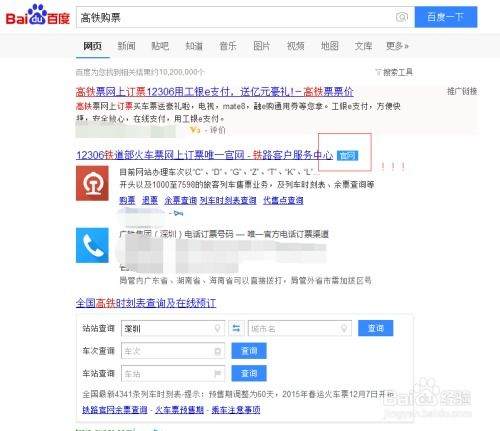Click 查询 button for 站站查询
This screenshot has width=500, height=431.
(x=375, y=328)
